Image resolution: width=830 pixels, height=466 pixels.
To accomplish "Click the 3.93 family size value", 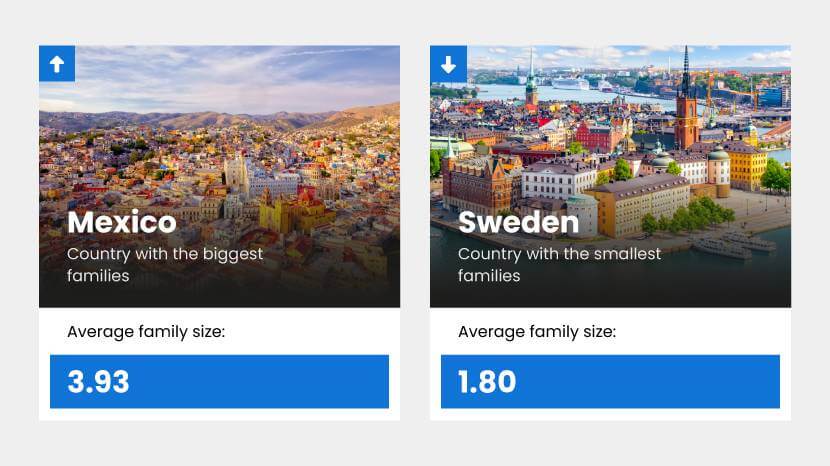I will point(99,382).
